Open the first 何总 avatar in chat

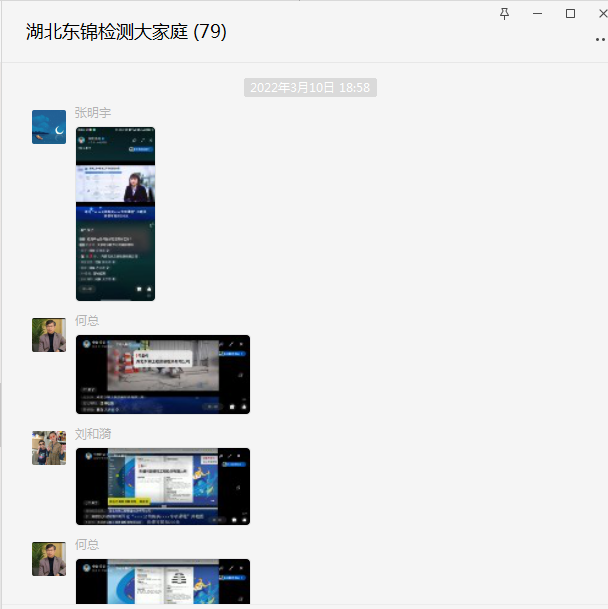49,335
